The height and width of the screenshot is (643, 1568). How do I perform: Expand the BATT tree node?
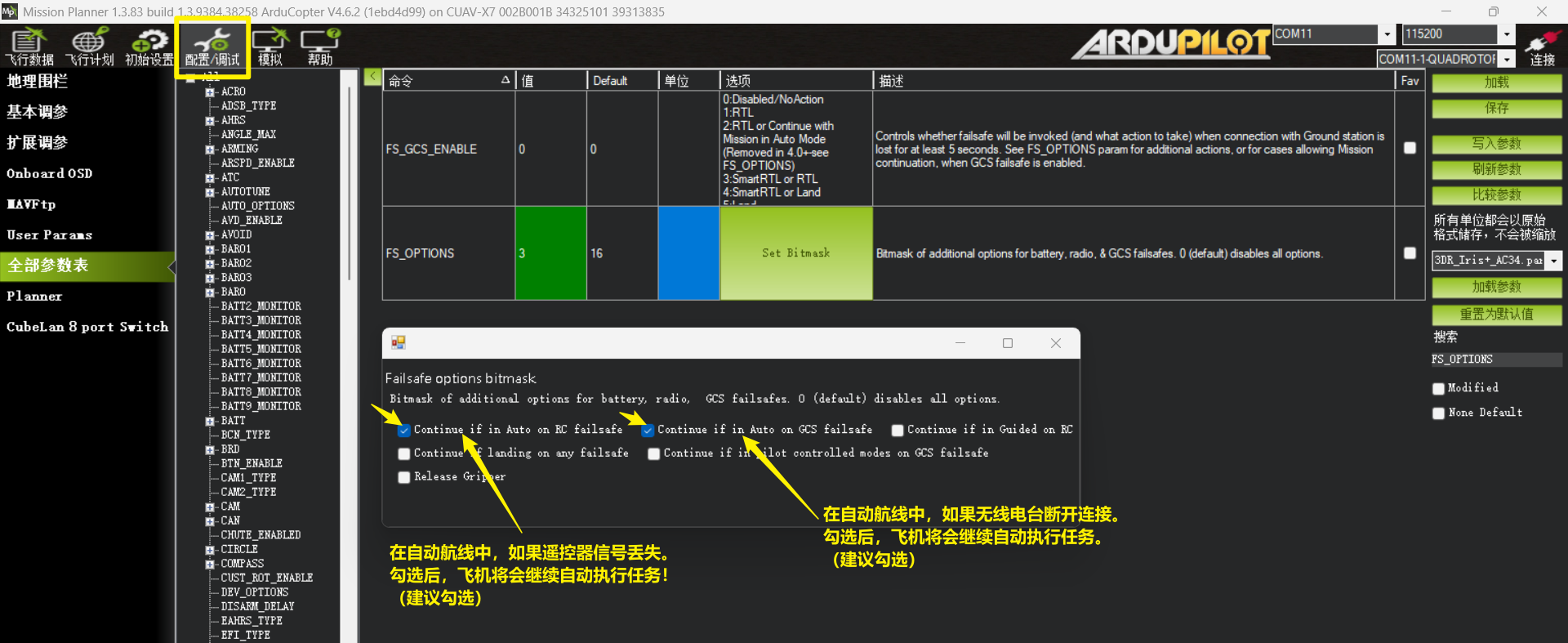click(210, 422)
